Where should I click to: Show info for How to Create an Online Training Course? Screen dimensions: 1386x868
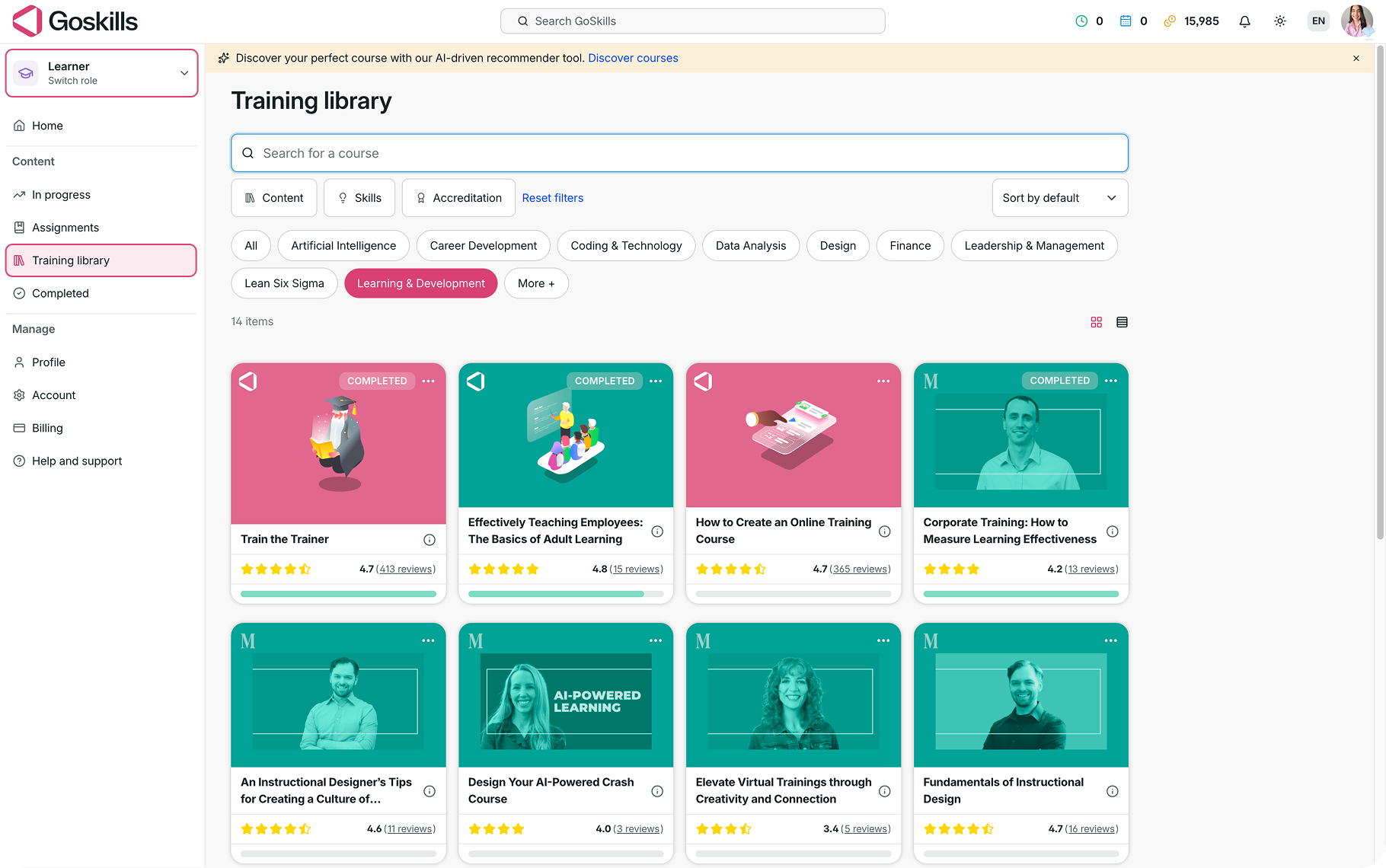884,531
